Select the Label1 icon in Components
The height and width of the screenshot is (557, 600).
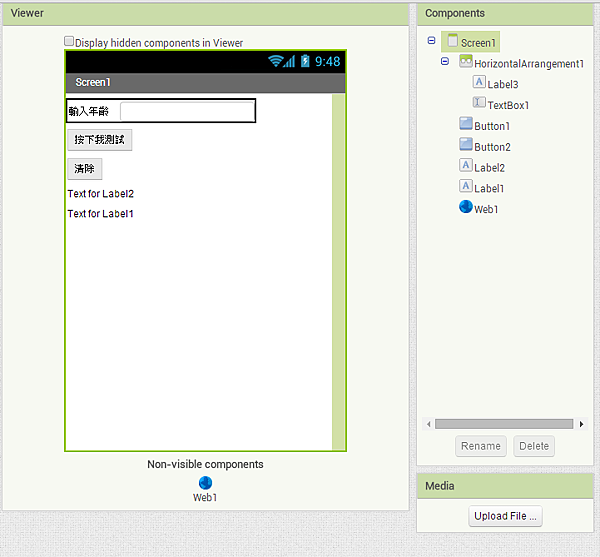click(x=466, y=186)
